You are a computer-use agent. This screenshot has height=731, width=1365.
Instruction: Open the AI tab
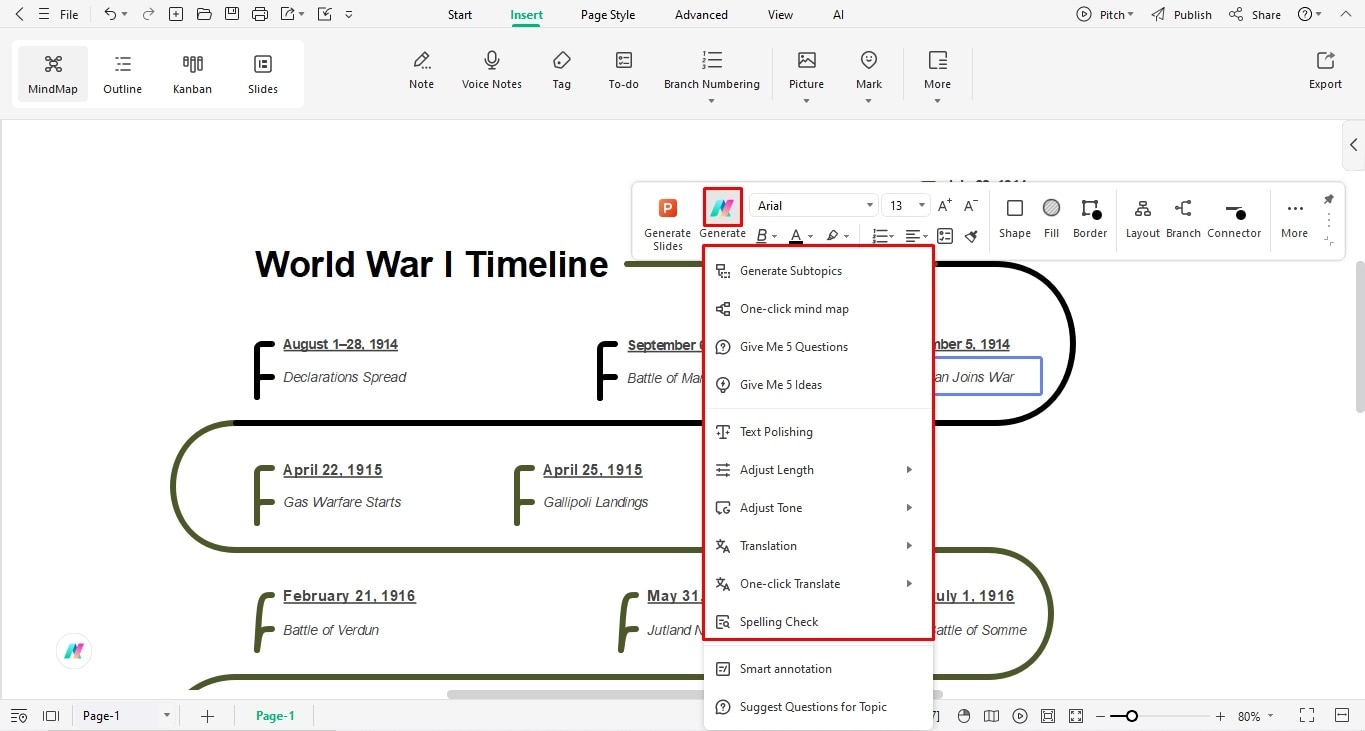click(838, 15)
